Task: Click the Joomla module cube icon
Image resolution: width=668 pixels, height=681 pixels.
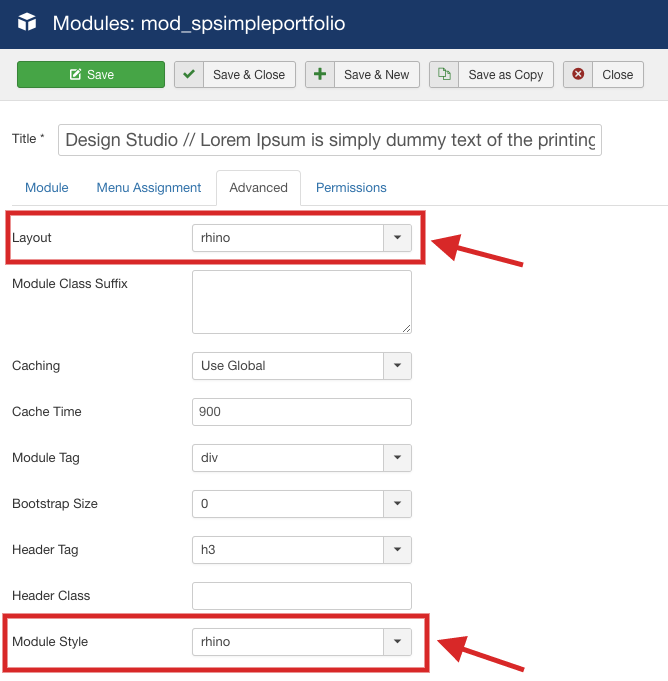Action: pos(27,22)
